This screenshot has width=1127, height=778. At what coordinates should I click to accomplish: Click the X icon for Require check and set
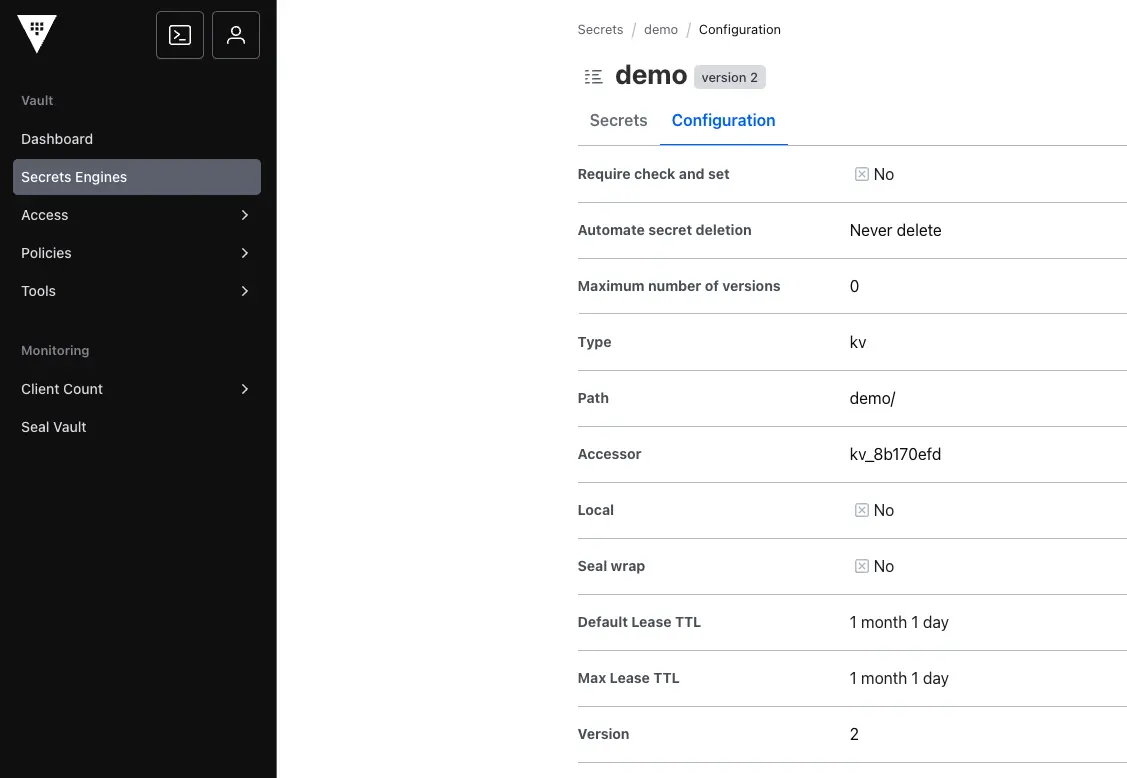[x=861, y=174]
